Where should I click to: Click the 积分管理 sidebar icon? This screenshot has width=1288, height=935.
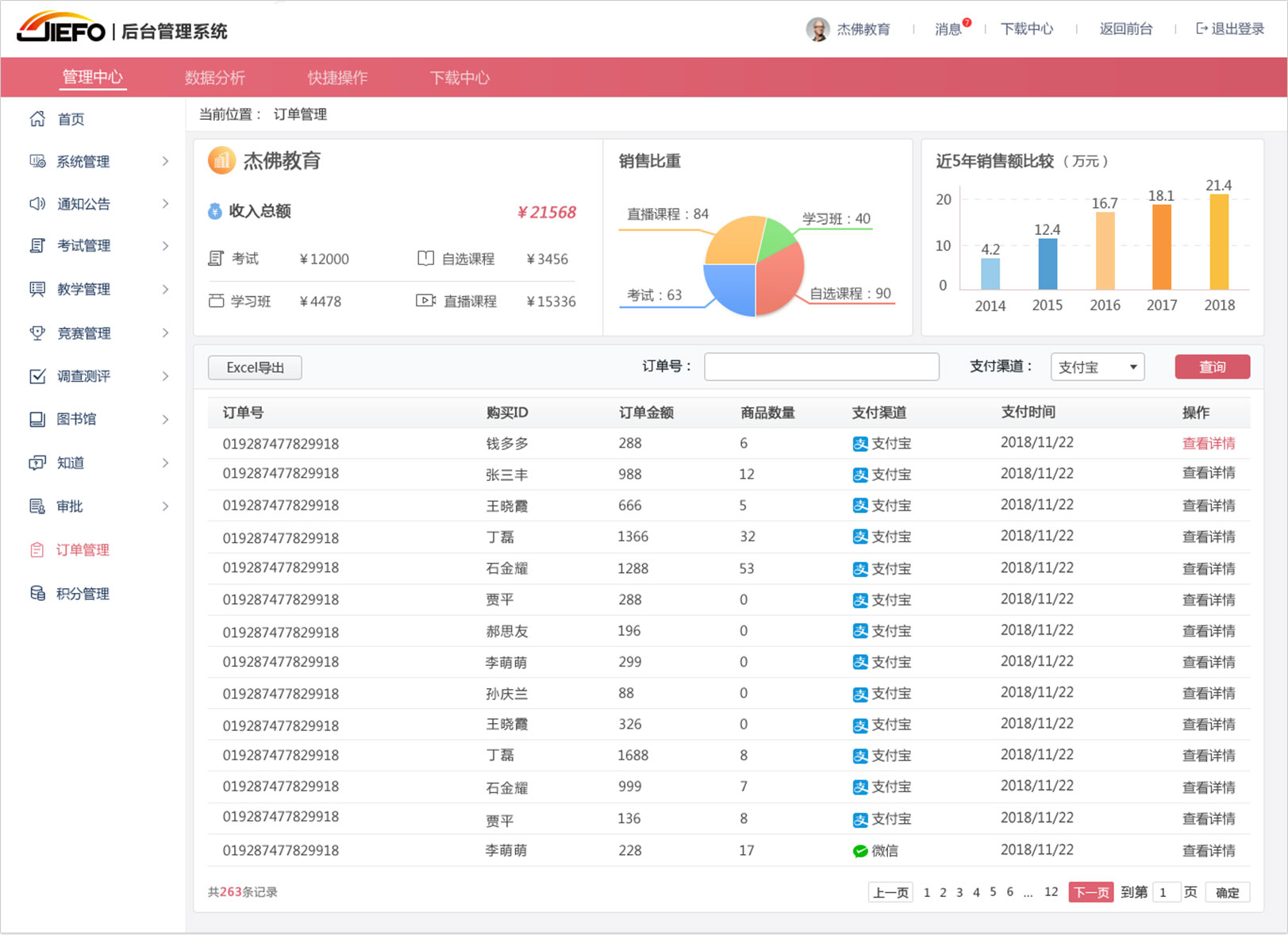(37, 593)
